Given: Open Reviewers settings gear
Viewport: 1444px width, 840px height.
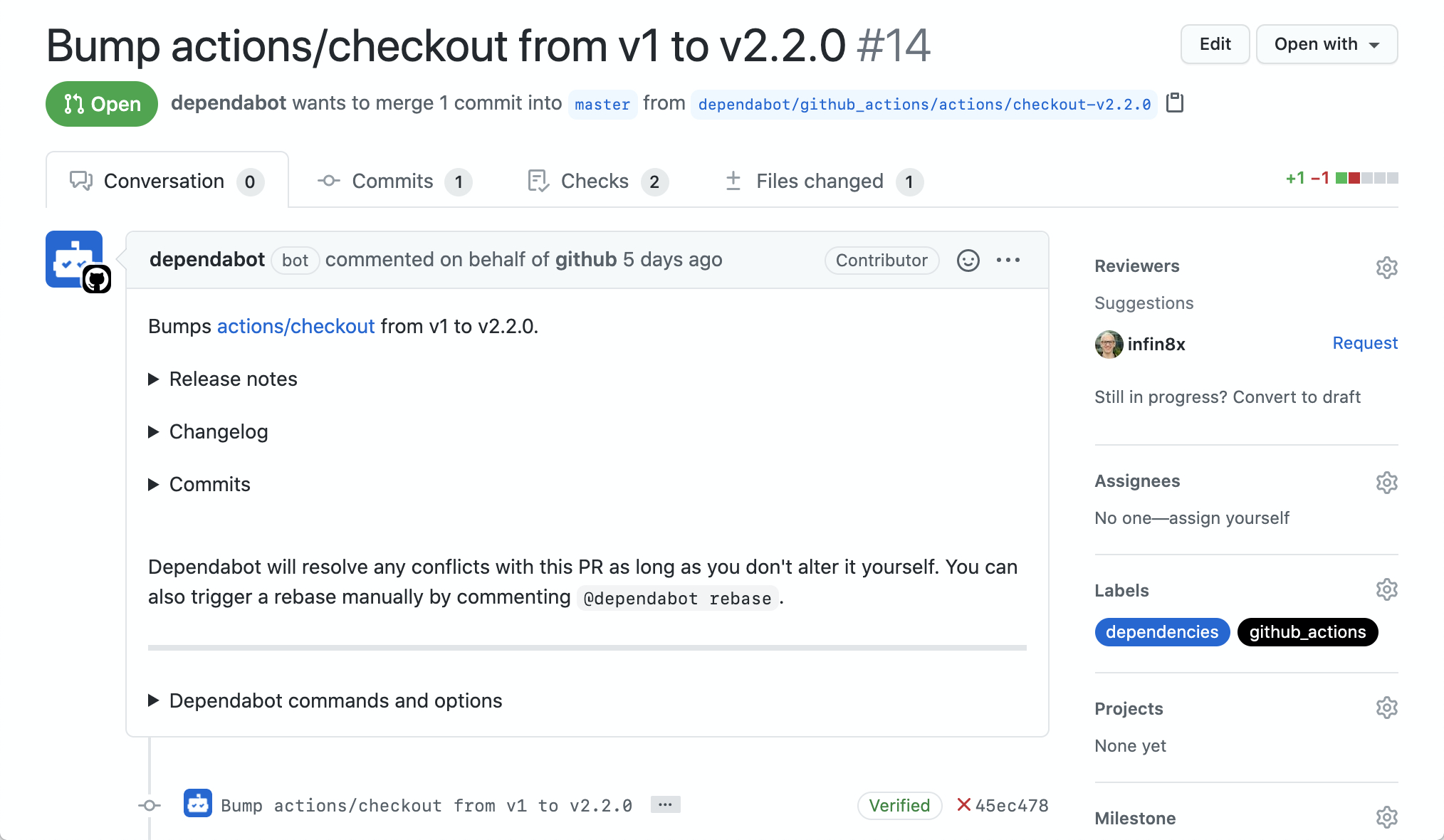Looking at the screenshot, I should click(x=1386, y=268).
